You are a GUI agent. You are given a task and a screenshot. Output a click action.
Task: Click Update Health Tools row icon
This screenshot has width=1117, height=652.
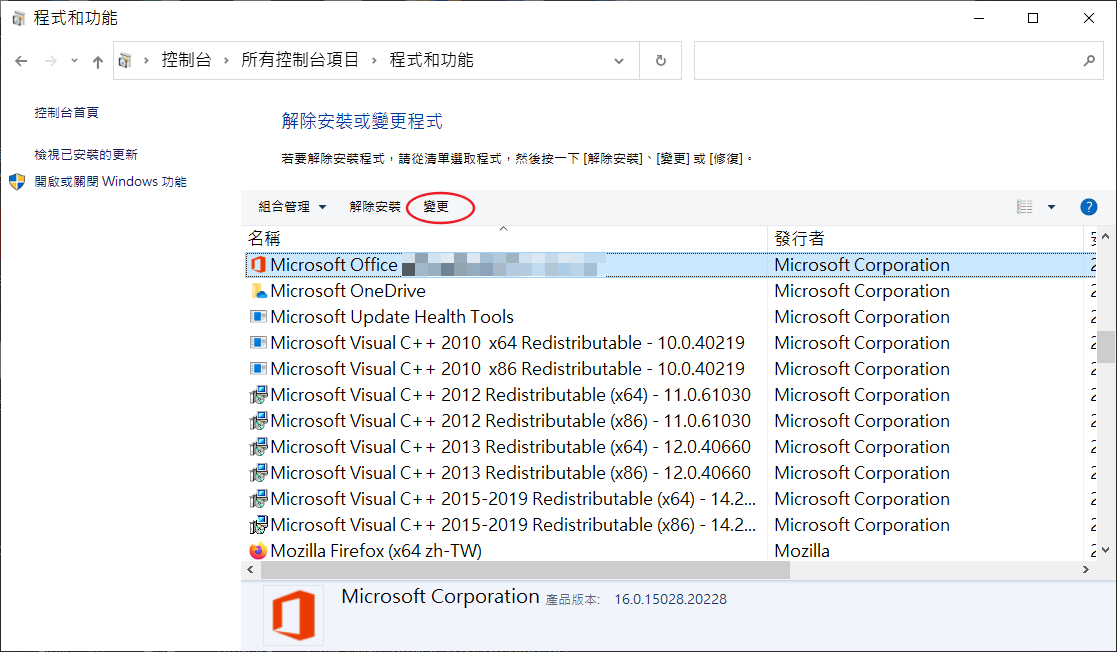tap(258, 316)
